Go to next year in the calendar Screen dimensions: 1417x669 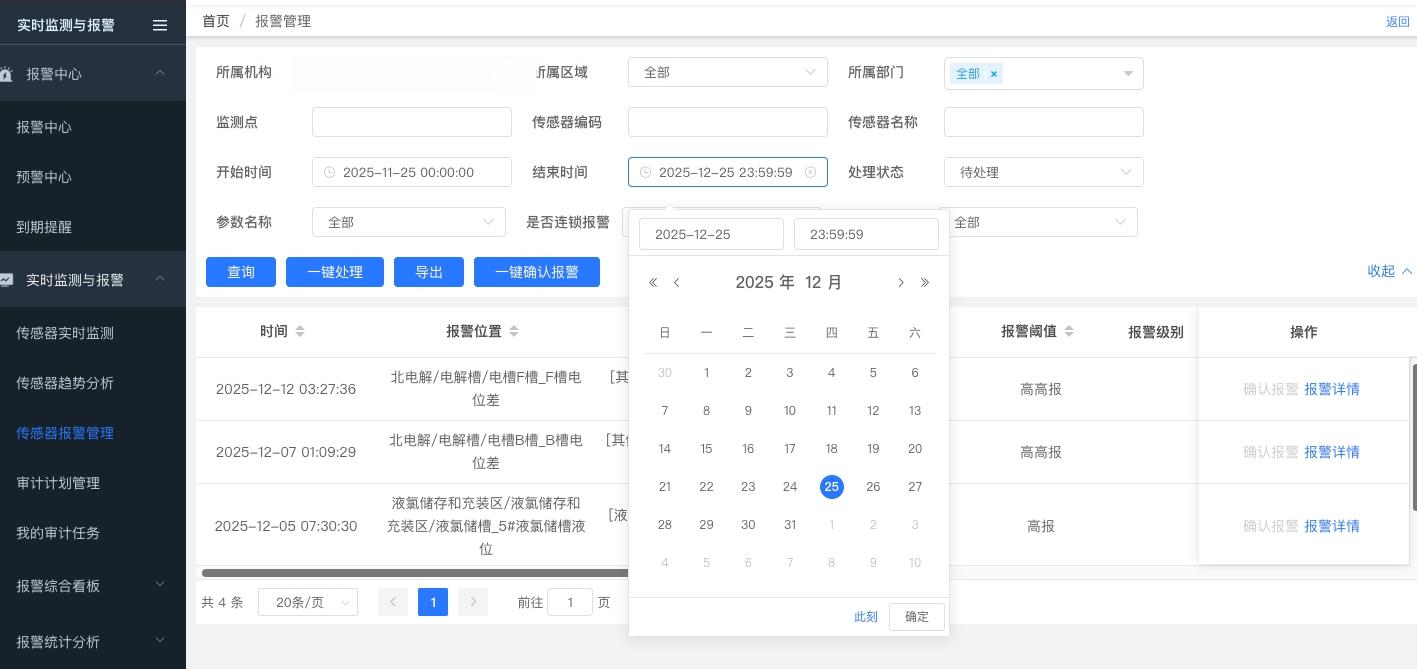[x=925, y=283]
